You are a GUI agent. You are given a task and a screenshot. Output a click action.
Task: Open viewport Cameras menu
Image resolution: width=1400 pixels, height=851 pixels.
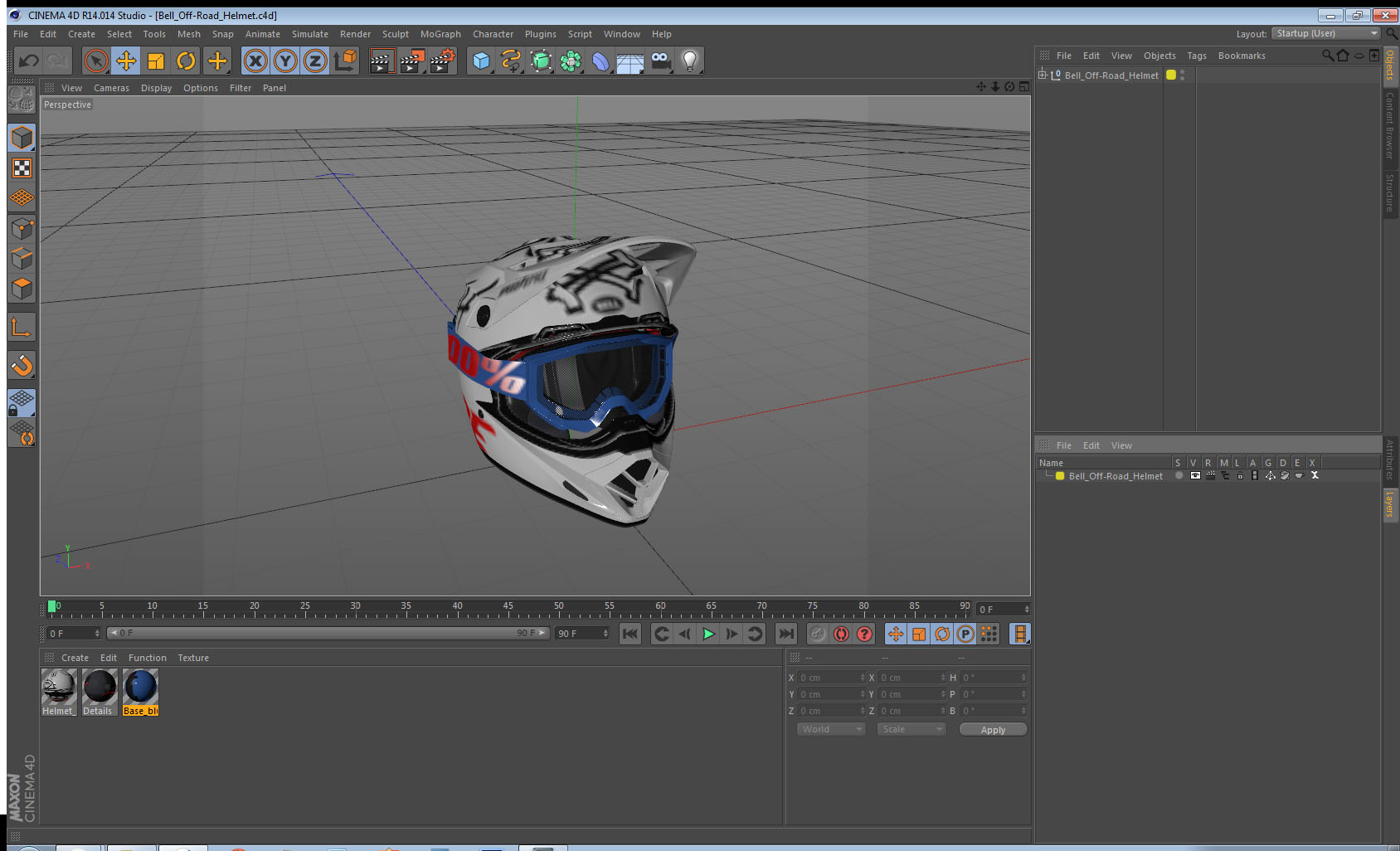111,88
